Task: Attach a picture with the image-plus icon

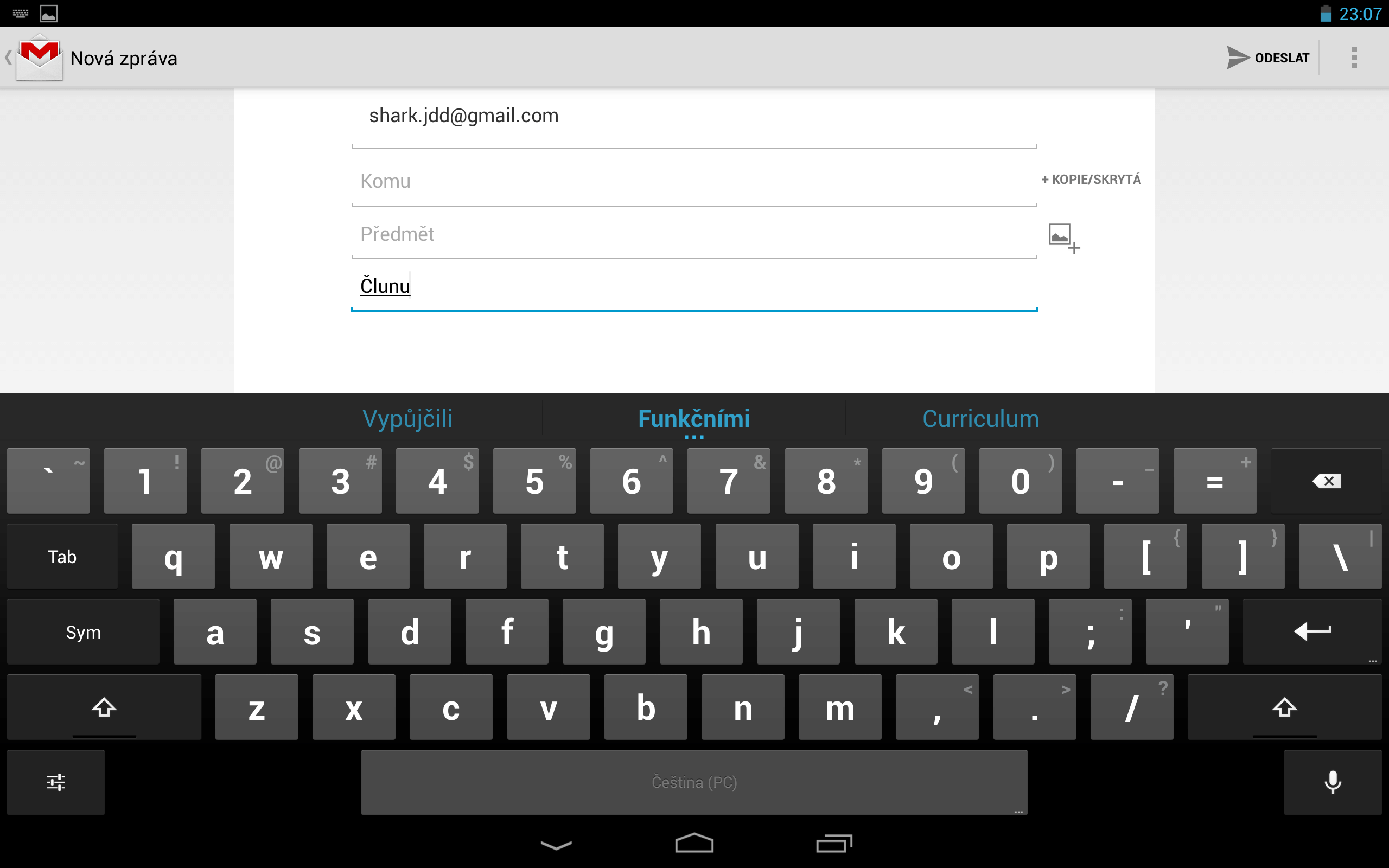Action: coord(1063,238)
